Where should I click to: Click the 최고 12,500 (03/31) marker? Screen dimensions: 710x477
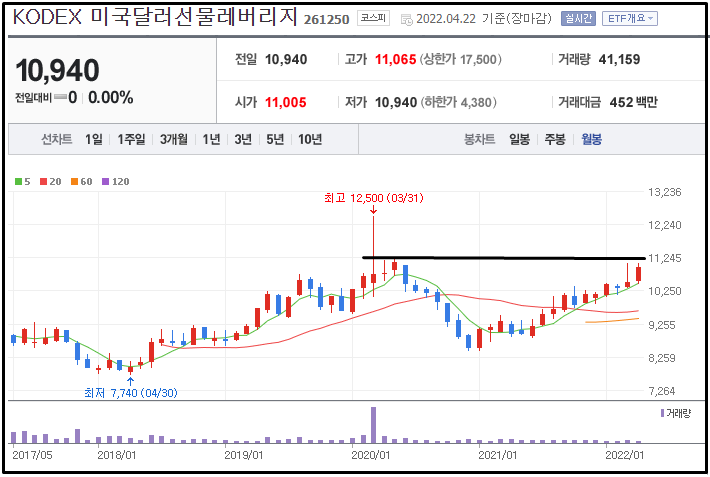(x=374, y=198)
